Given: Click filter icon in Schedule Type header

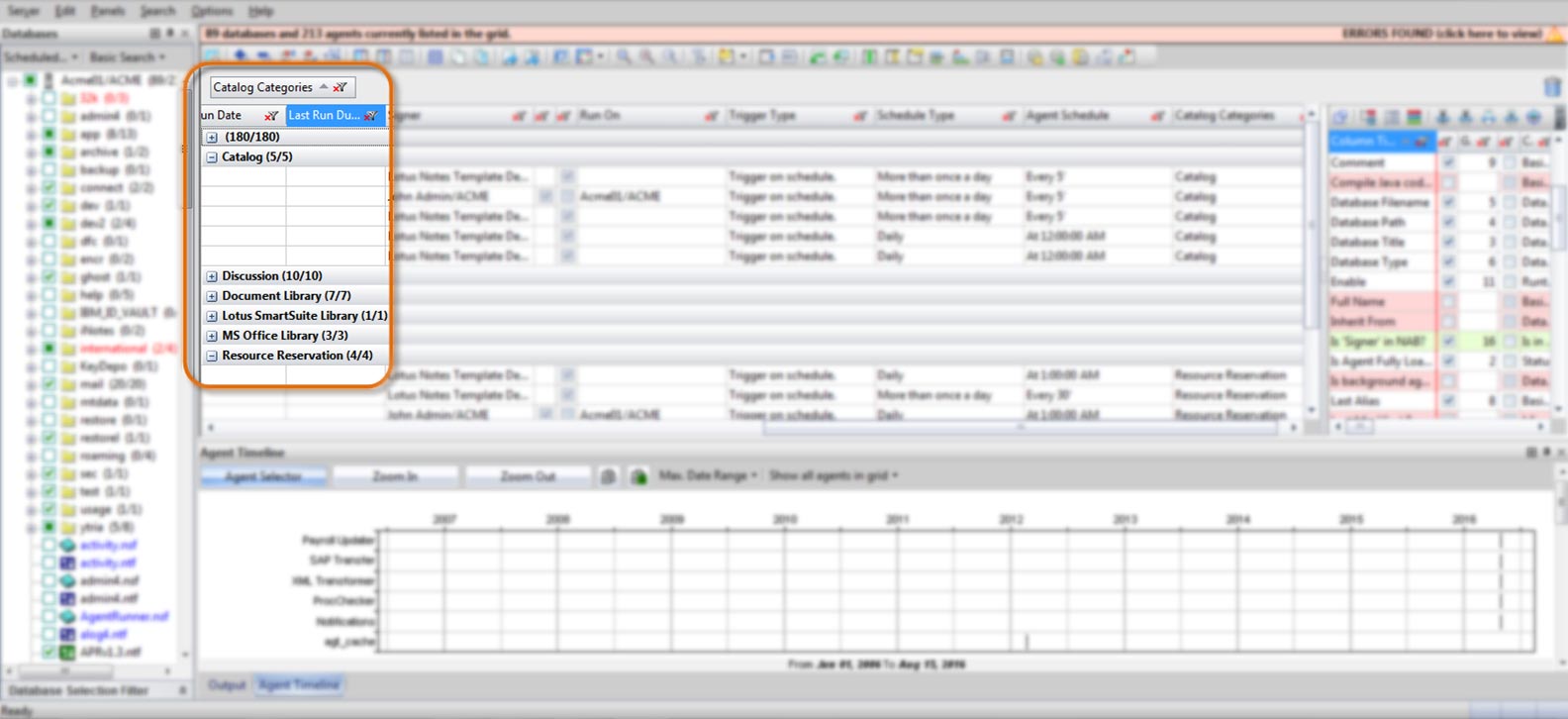Looking at the screenshot, I should pyautogui.click(x=1008, y=116).
